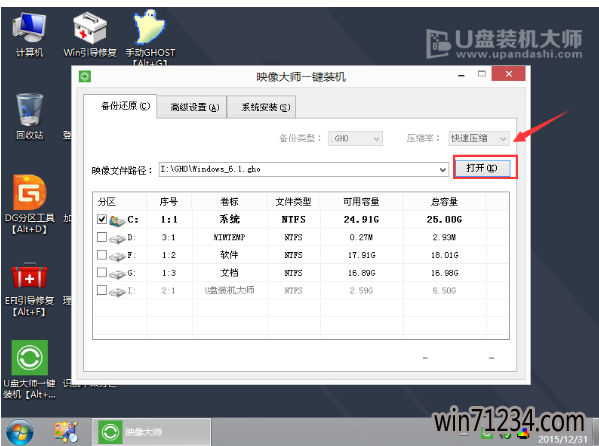The image size is (599, 446).
Task: Expand the 映像文件路径 path dropdown
Action: (x=443, y=170)
